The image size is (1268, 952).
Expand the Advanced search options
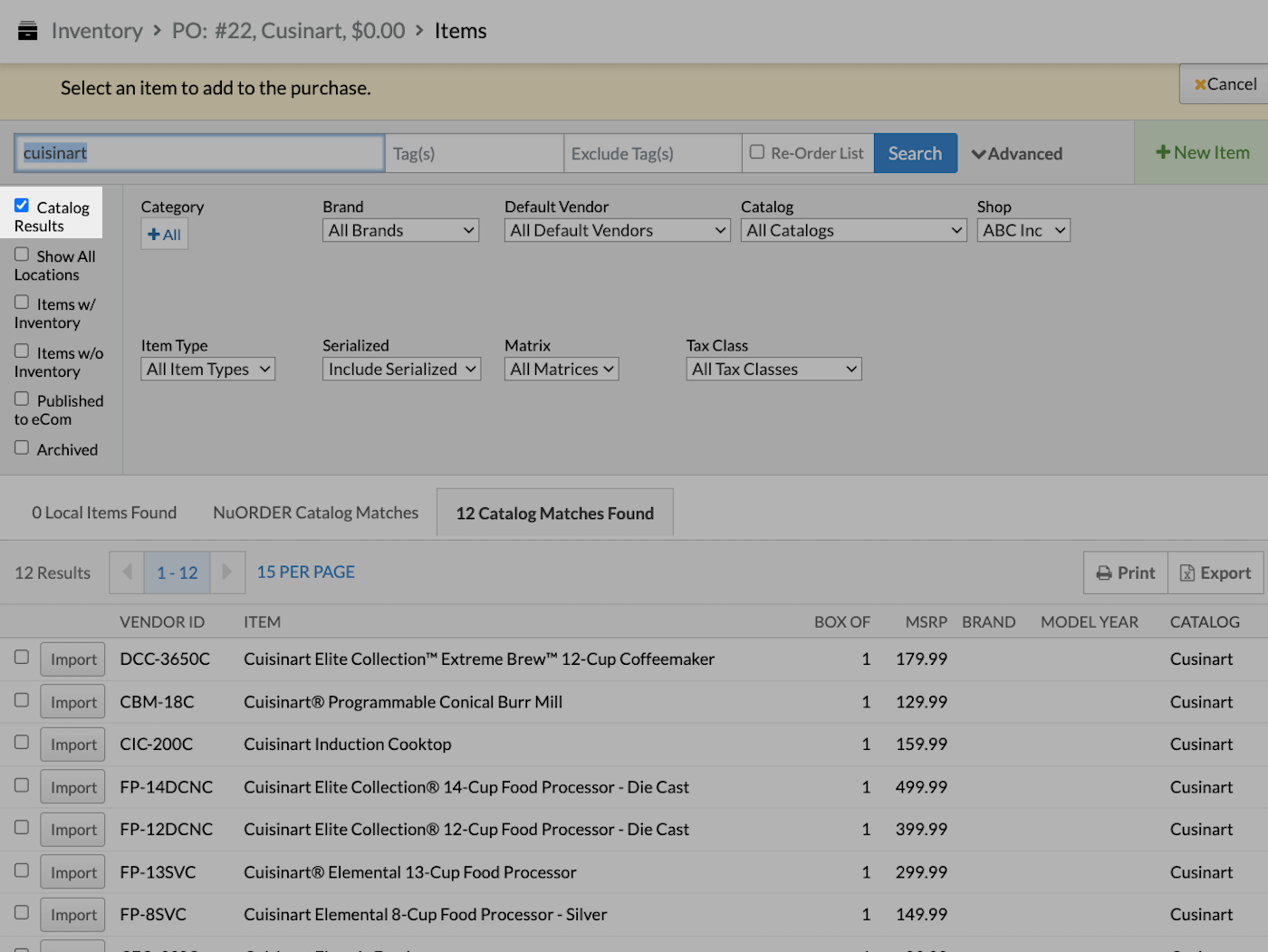coord(1016,153)
